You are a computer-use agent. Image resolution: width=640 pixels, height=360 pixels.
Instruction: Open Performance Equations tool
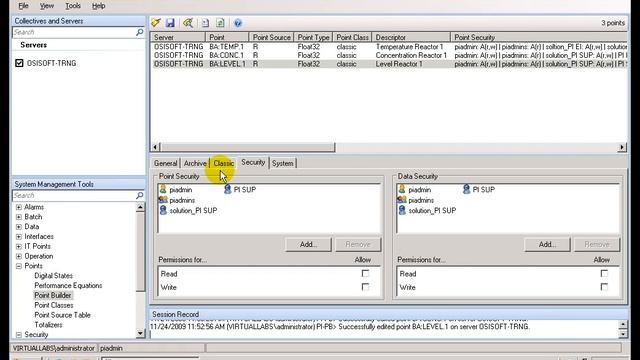click(68, 285)
